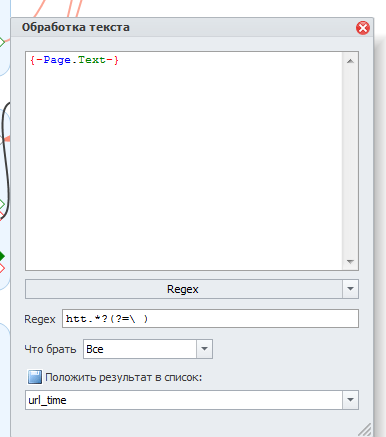The width and height of the screenshot is (386, 437).
Task: Click the resize grip in dialog corner
Action: [365, 429]
